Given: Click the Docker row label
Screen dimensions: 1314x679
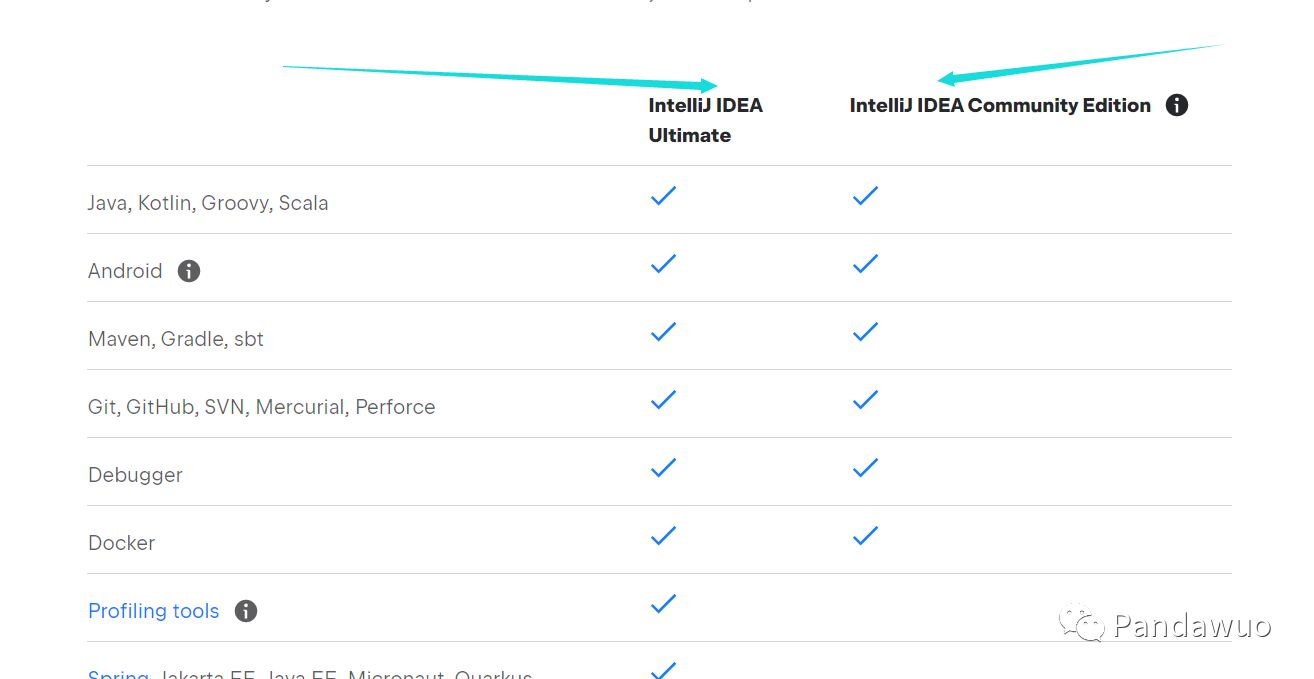Looking at the screenshot, I should pos(122,543).
